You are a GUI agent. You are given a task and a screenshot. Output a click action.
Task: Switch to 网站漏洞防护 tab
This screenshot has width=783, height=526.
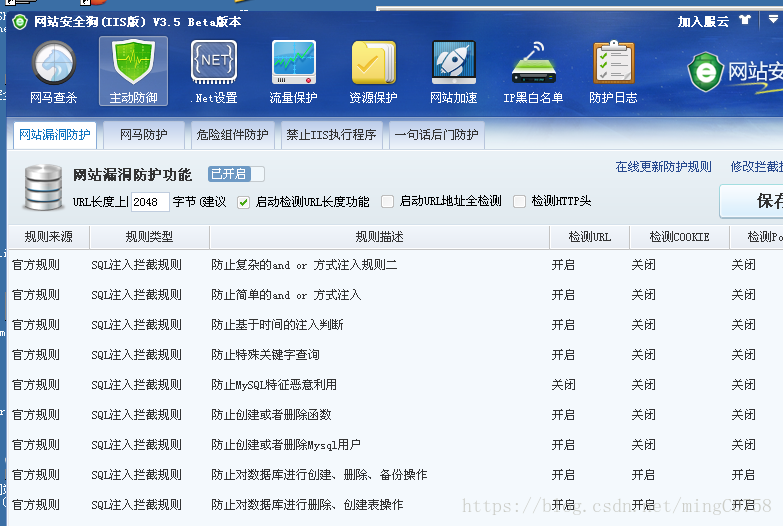coord(55,135)
